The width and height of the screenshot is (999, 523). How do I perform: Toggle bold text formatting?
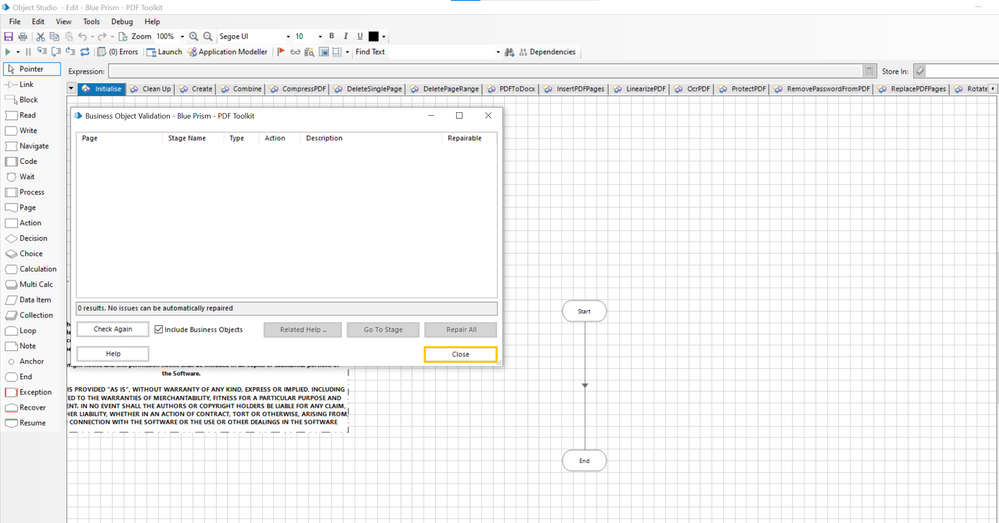pos(332,37)
